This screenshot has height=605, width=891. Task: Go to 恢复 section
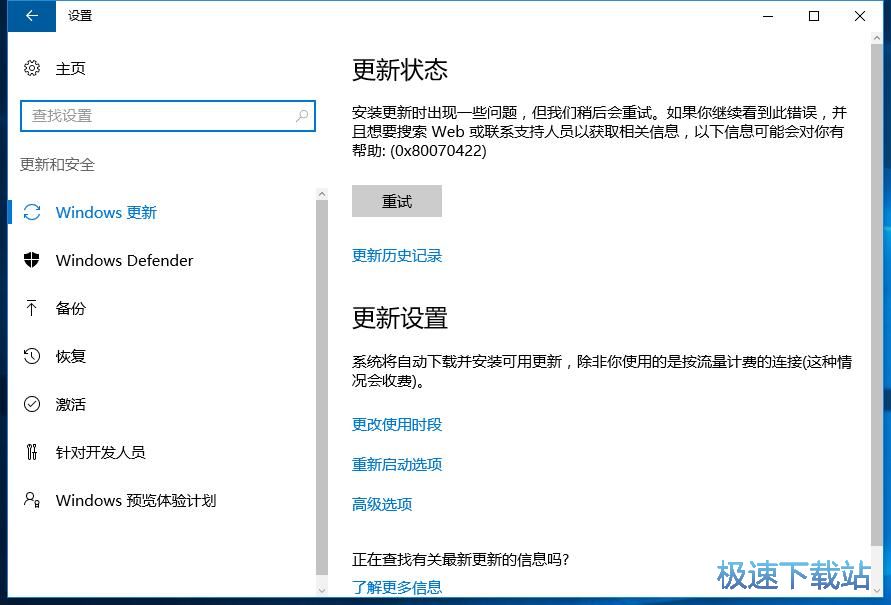click(x=70, y=356)
